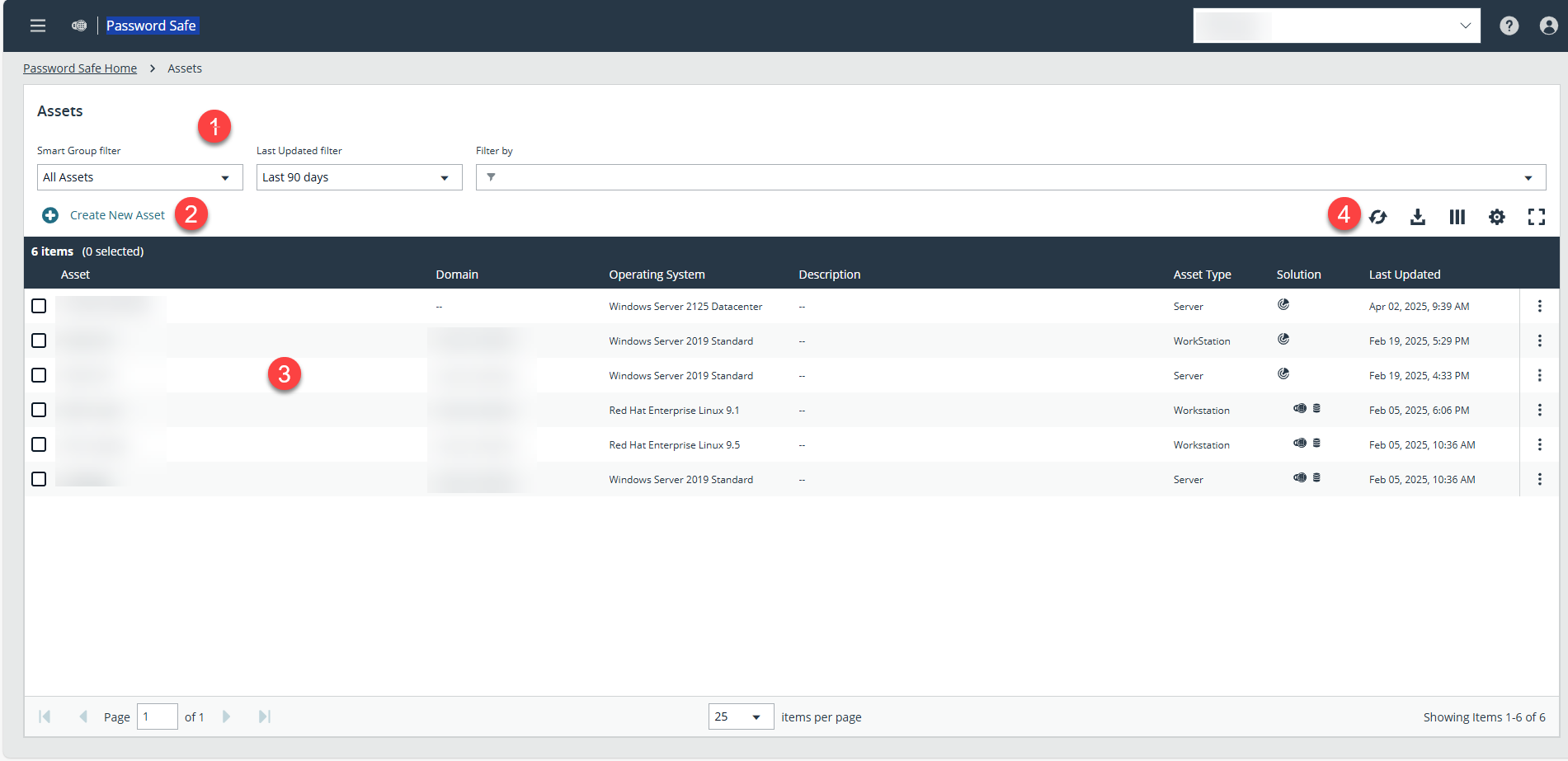Click the WorkStation asset type in Feb 19 row
The height and width of the screenshot is (761, 1568).
(1202, 341)
